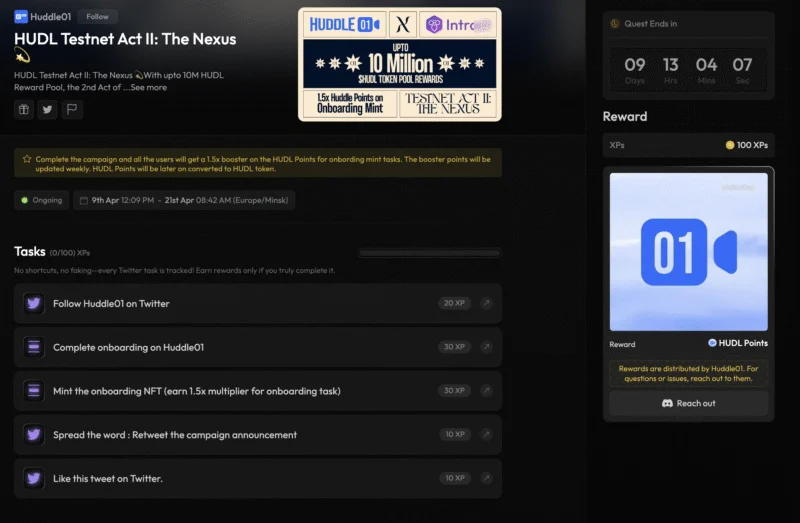Click the 30 XP badge on Complete onboarding
Screen dimensions: 800x523
[x=454, y=347]
